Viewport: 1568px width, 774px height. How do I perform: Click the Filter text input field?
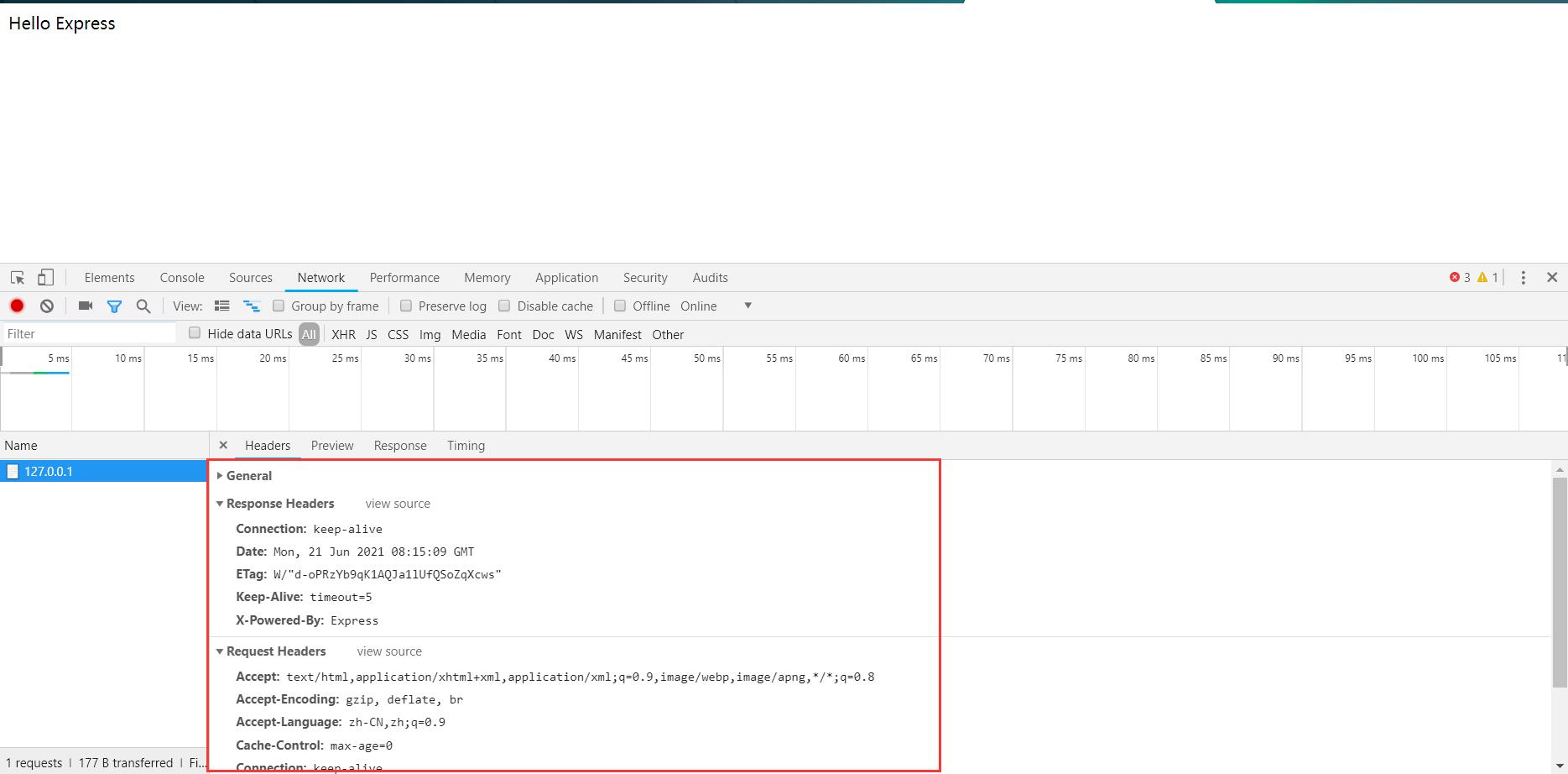point(90,333)
